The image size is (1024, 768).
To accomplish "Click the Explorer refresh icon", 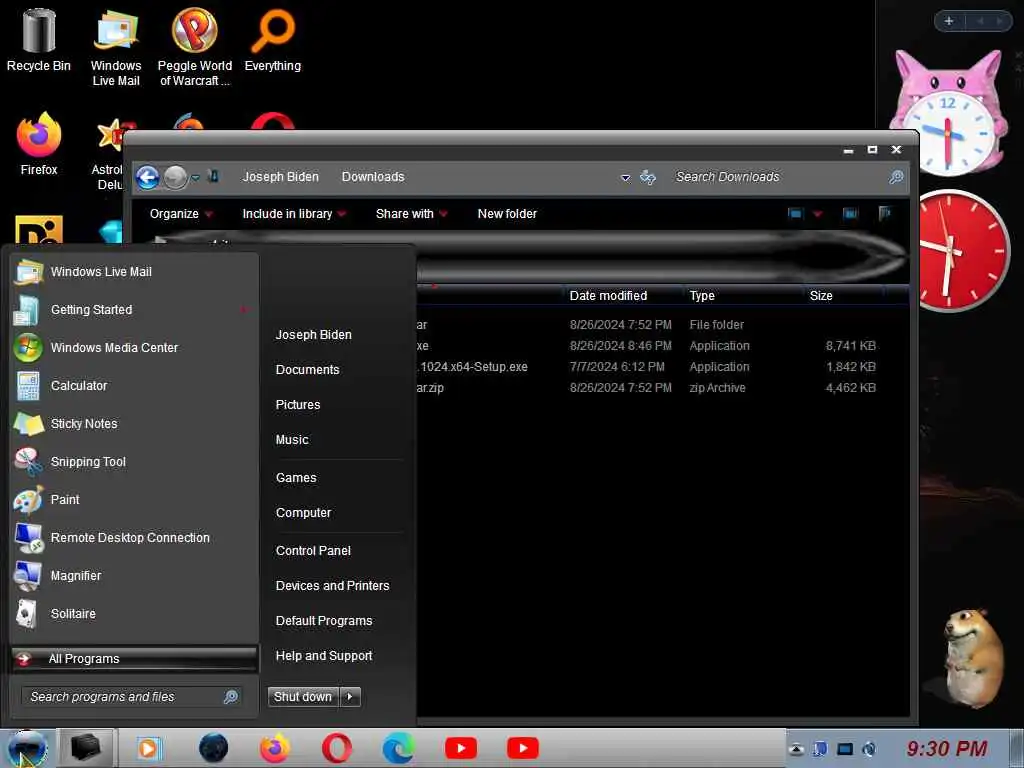I will pos(648,177).
